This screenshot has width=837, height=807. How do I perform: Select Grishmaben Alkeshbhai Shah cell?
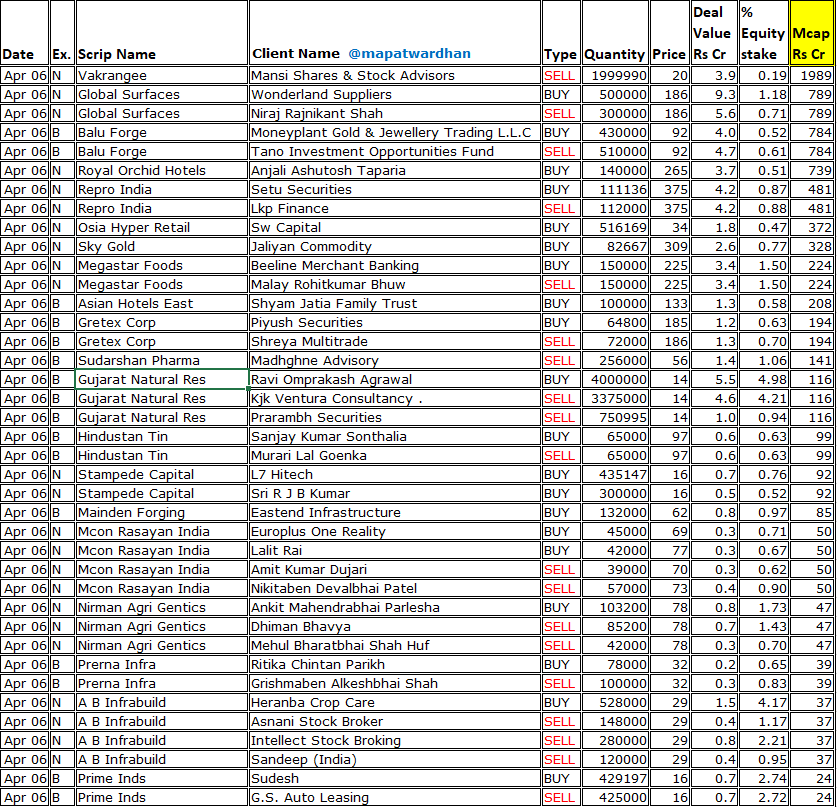pyautogui.click(x=394, y=684)
